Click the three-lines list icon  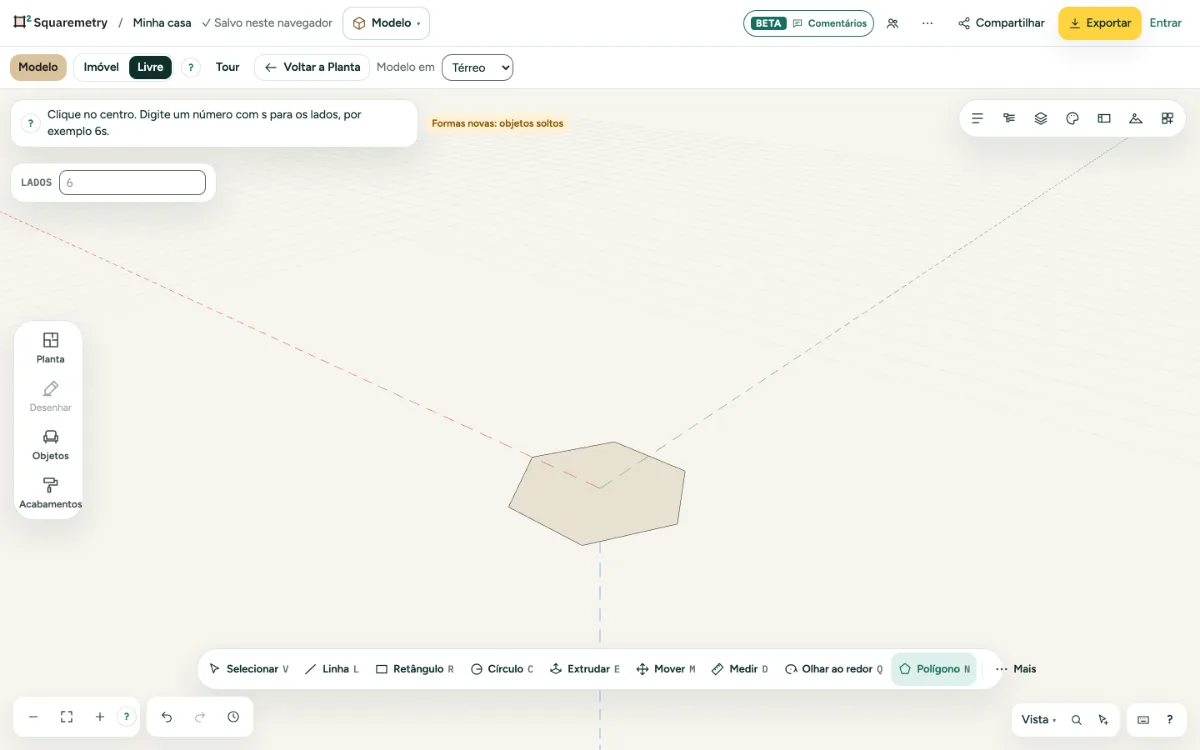[x=978, y=118]
